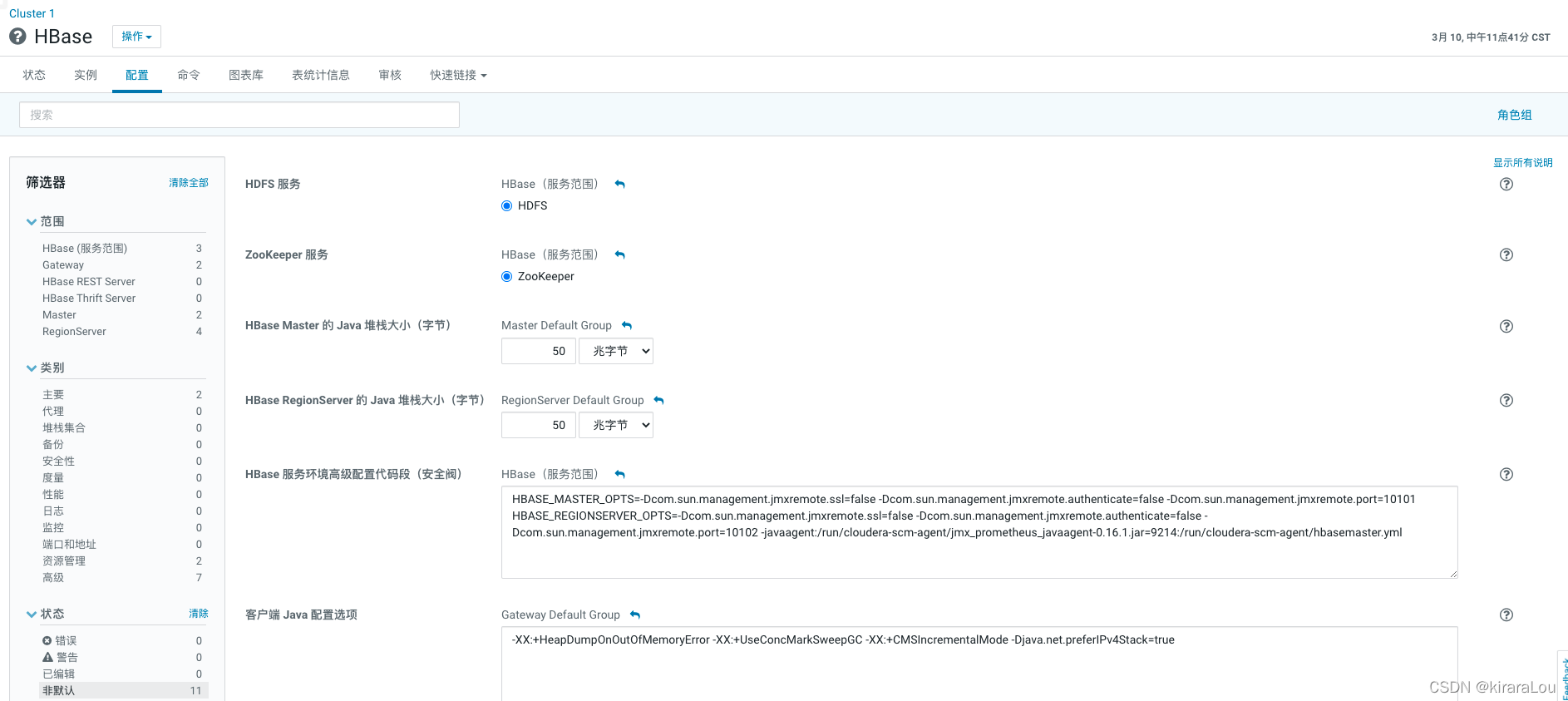Open the 快速链接 dropdown menu

pyautogui.click(x=458, y=75)
